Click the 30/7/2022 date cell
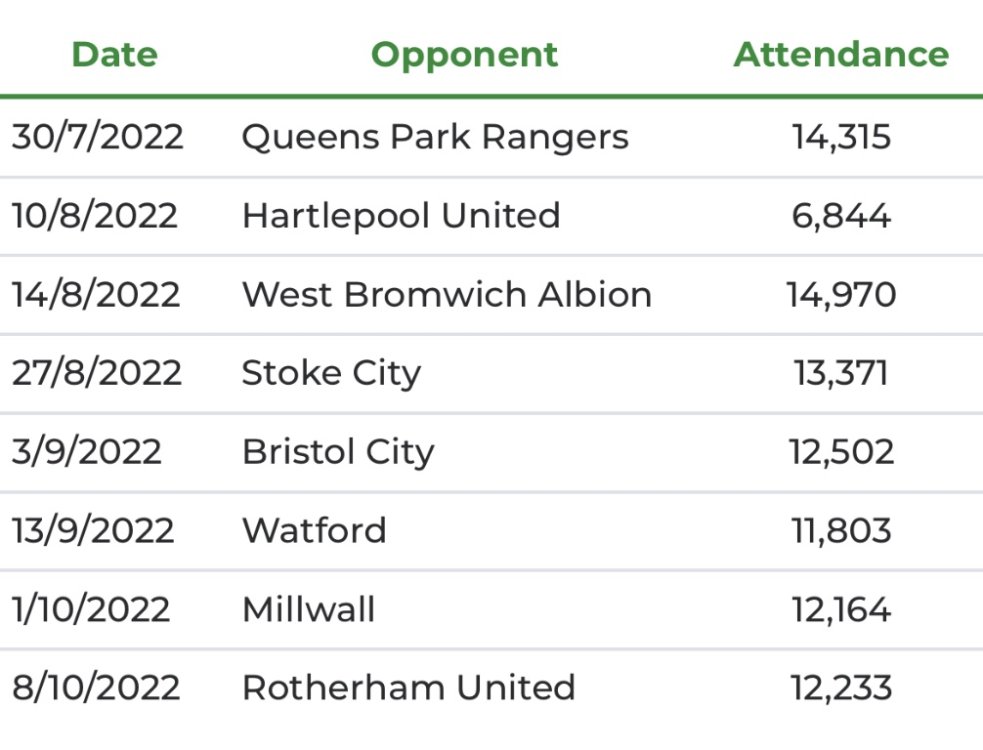This screenshot has width=983, height=750. pyautogui.click(x=98, y=137)
